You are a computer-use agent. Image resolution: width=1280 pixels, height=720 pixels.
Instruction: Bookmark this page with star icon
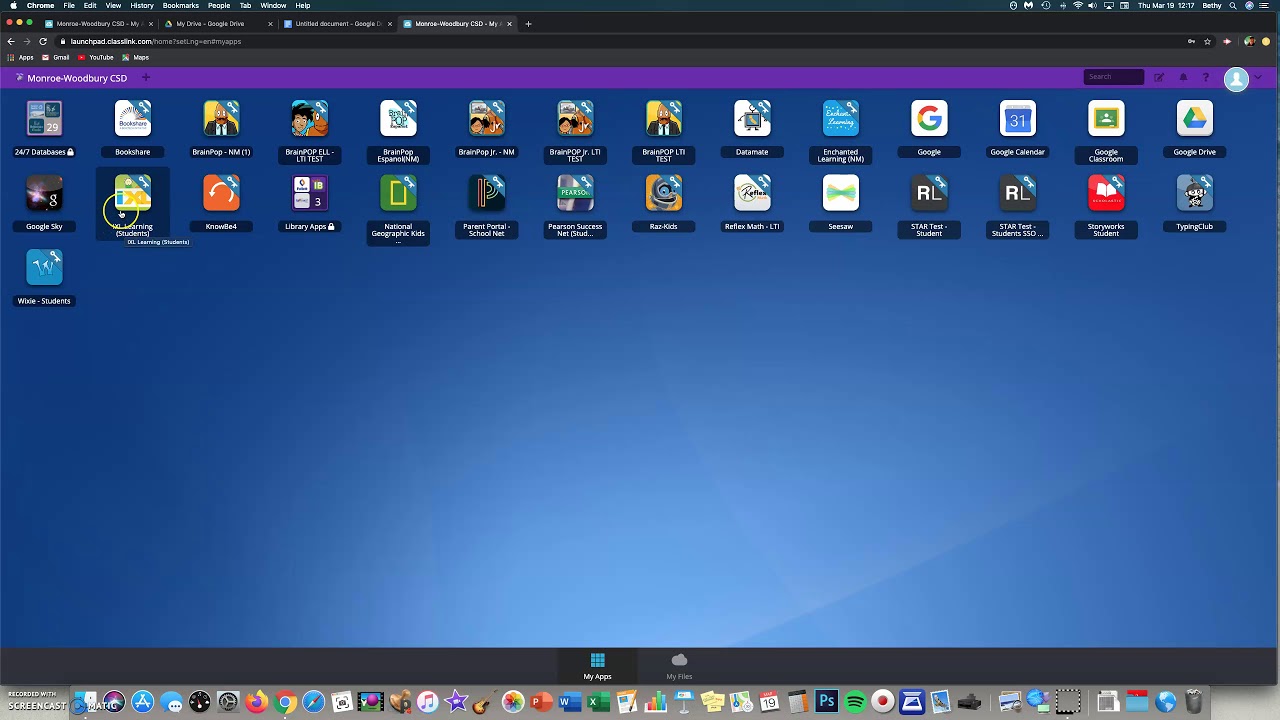pos(1207,41)
